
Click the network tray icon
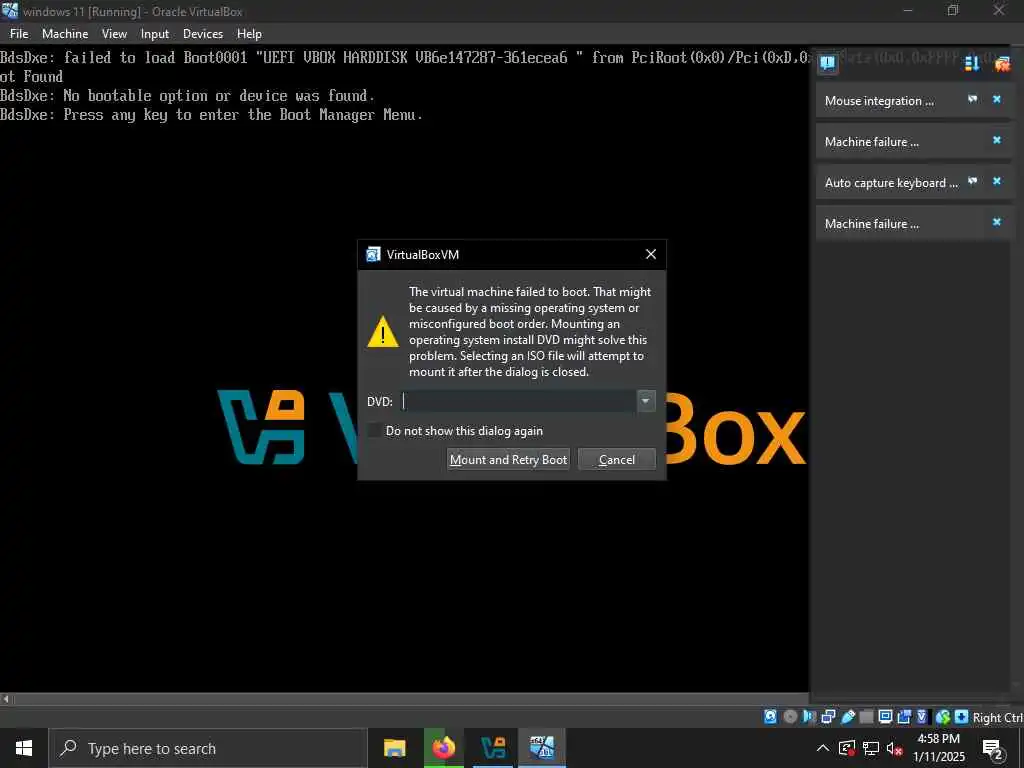coord(871,748)
